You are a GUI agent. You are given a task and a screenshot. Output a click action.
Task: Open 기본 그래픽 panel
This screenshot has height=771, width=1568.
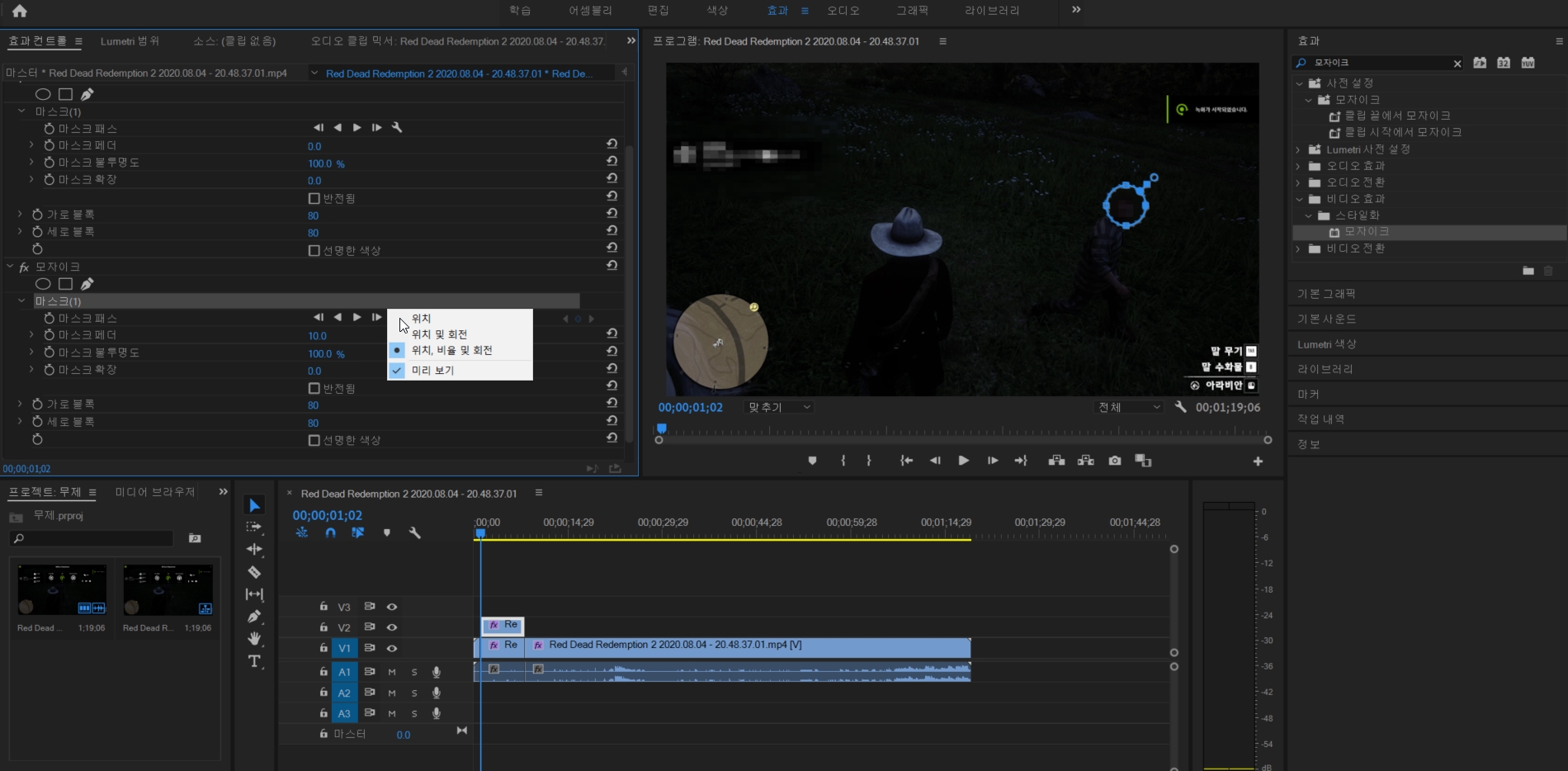click(1326, 294)
